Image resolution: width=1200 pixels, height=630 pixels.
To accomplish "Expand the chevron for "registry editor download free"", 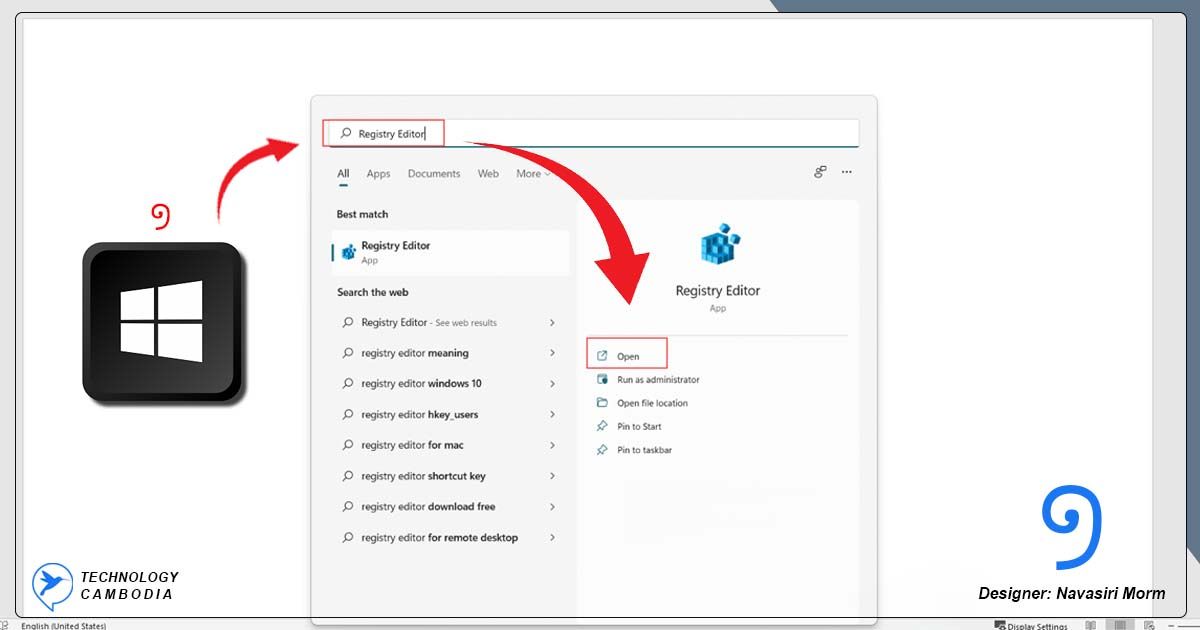I will (552, 507).
